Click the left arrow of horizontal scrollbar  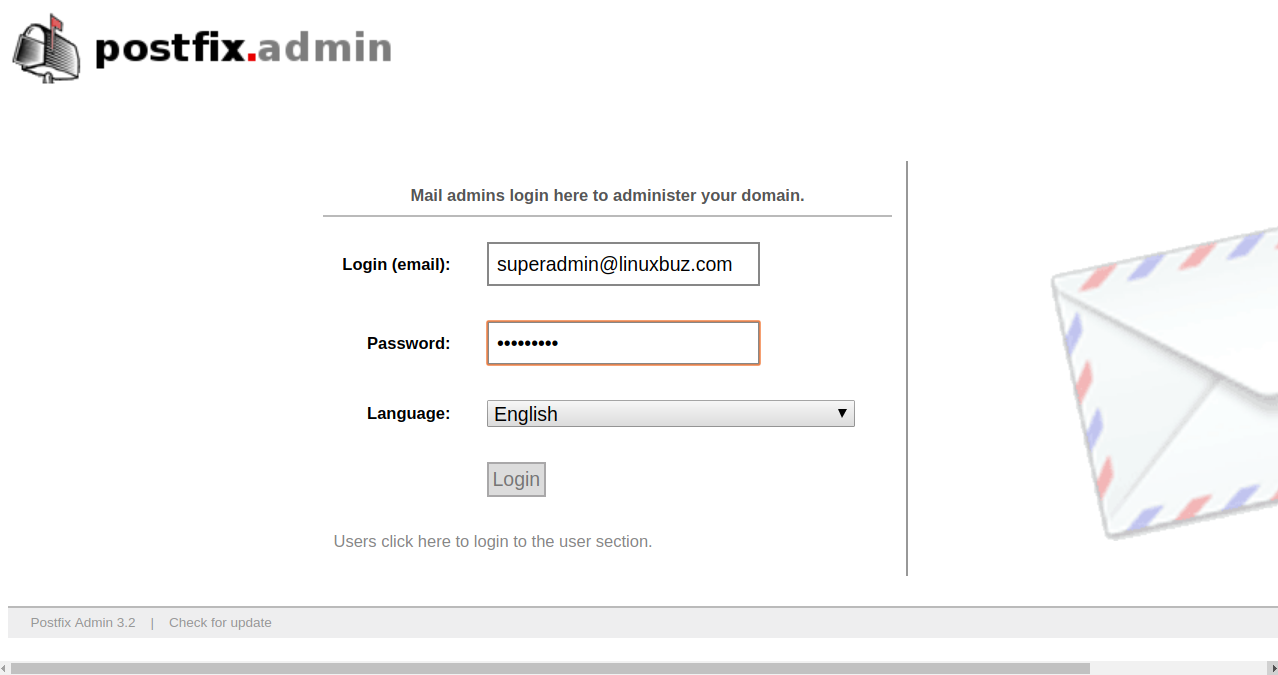tap(4, 668)
